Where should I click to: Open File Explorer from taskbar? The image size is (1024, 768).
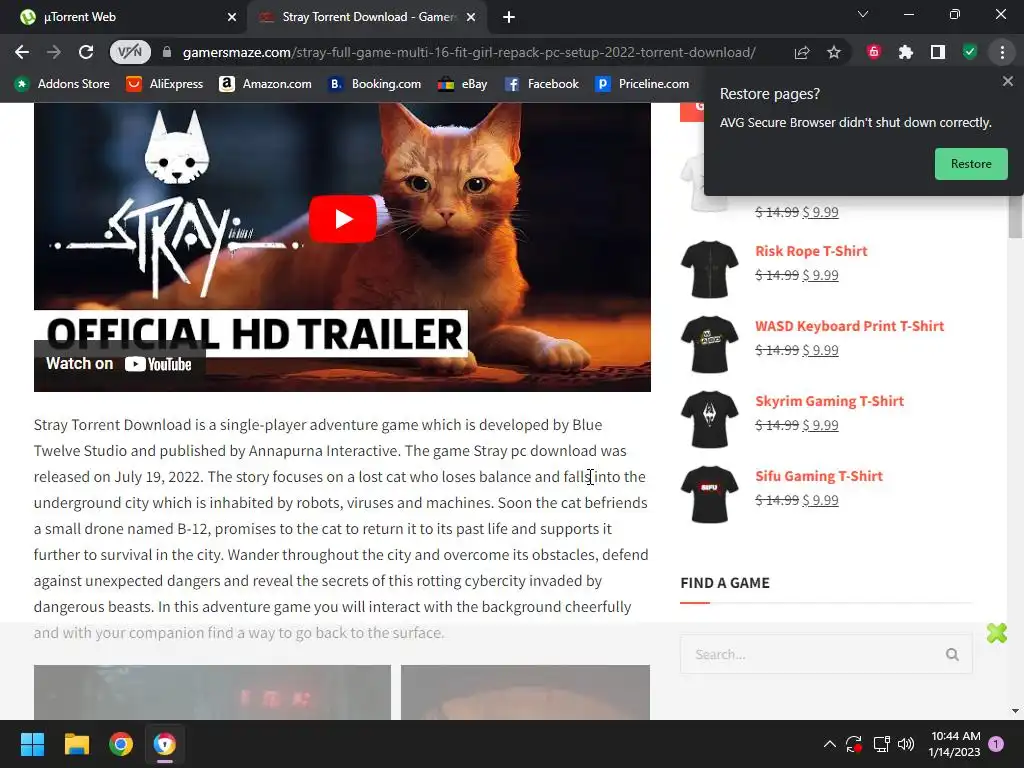coord(76,744)
